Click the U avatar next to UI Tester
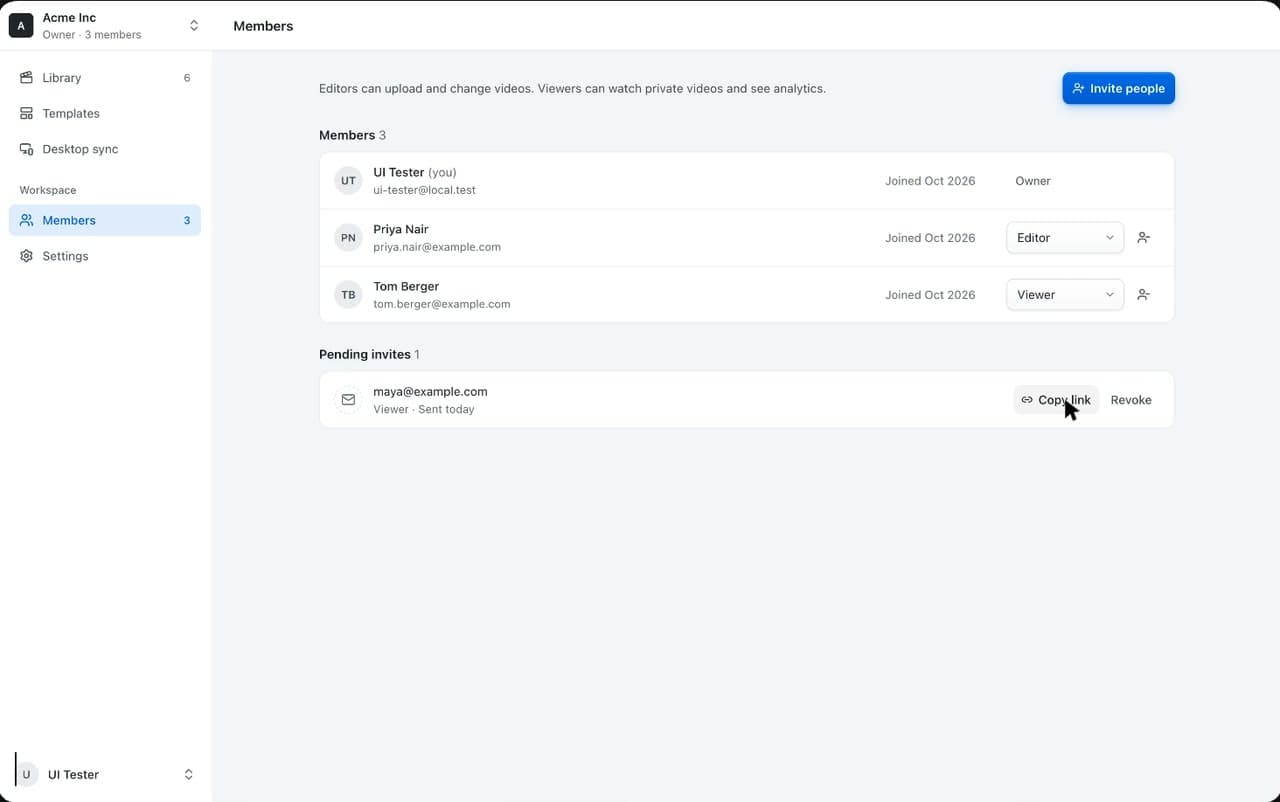The image size is (1280, 802). pos(27,774)
